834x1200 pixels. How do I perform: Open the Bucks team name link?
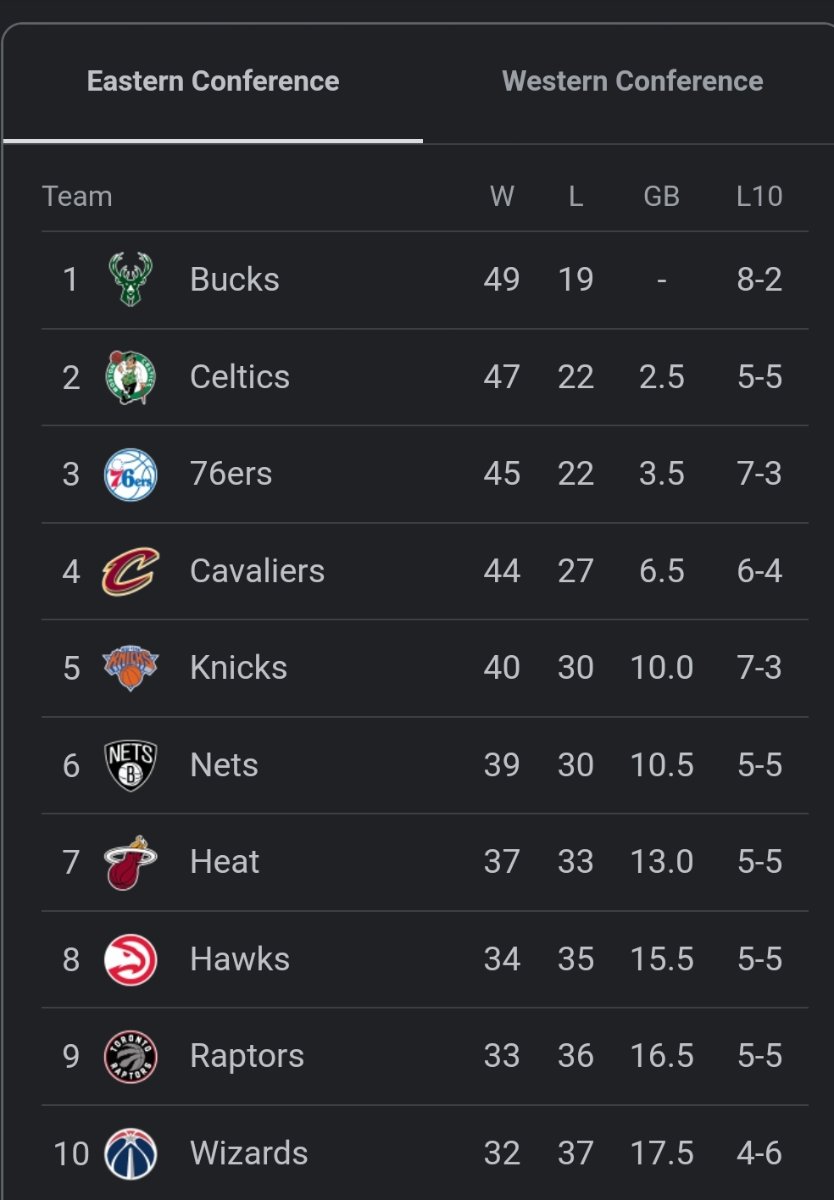pos(234,279)
